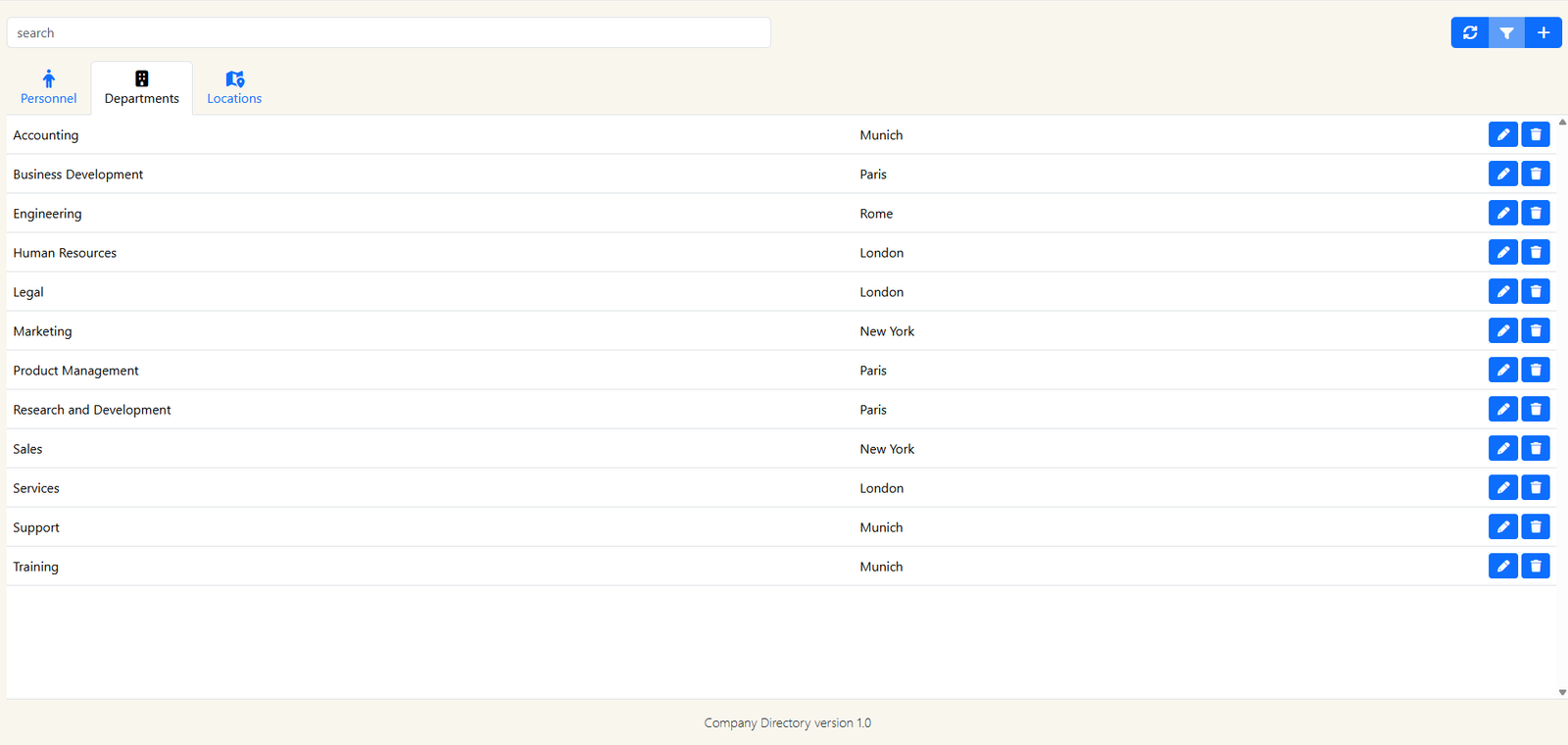Edit the Support department
The width and height of the screenshot is (1568, 745).
pyautogui.click(x=1502, y=526)
